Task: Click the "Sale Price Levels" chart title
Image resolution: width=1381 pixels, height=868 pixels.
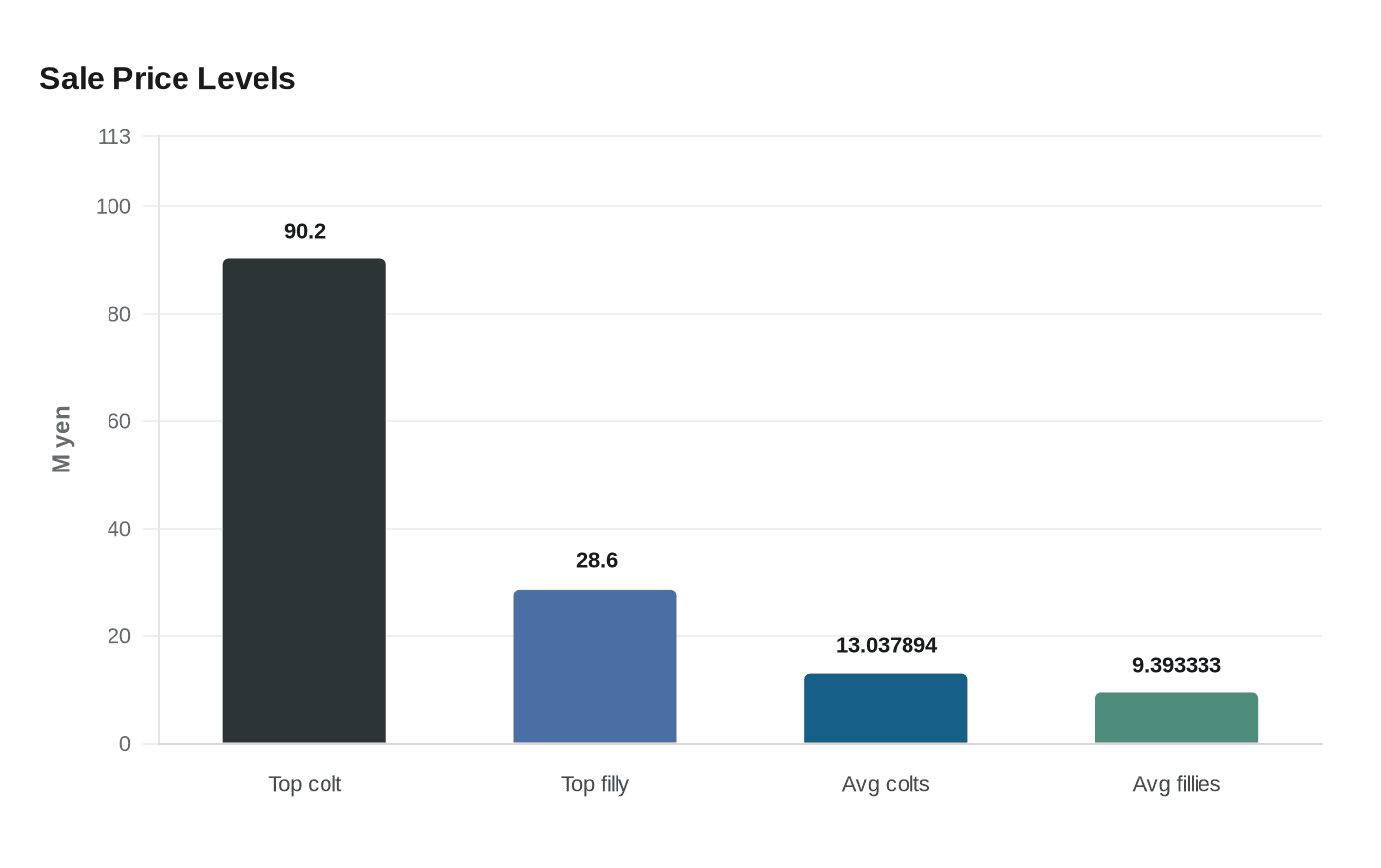Action: coord(168,79)
